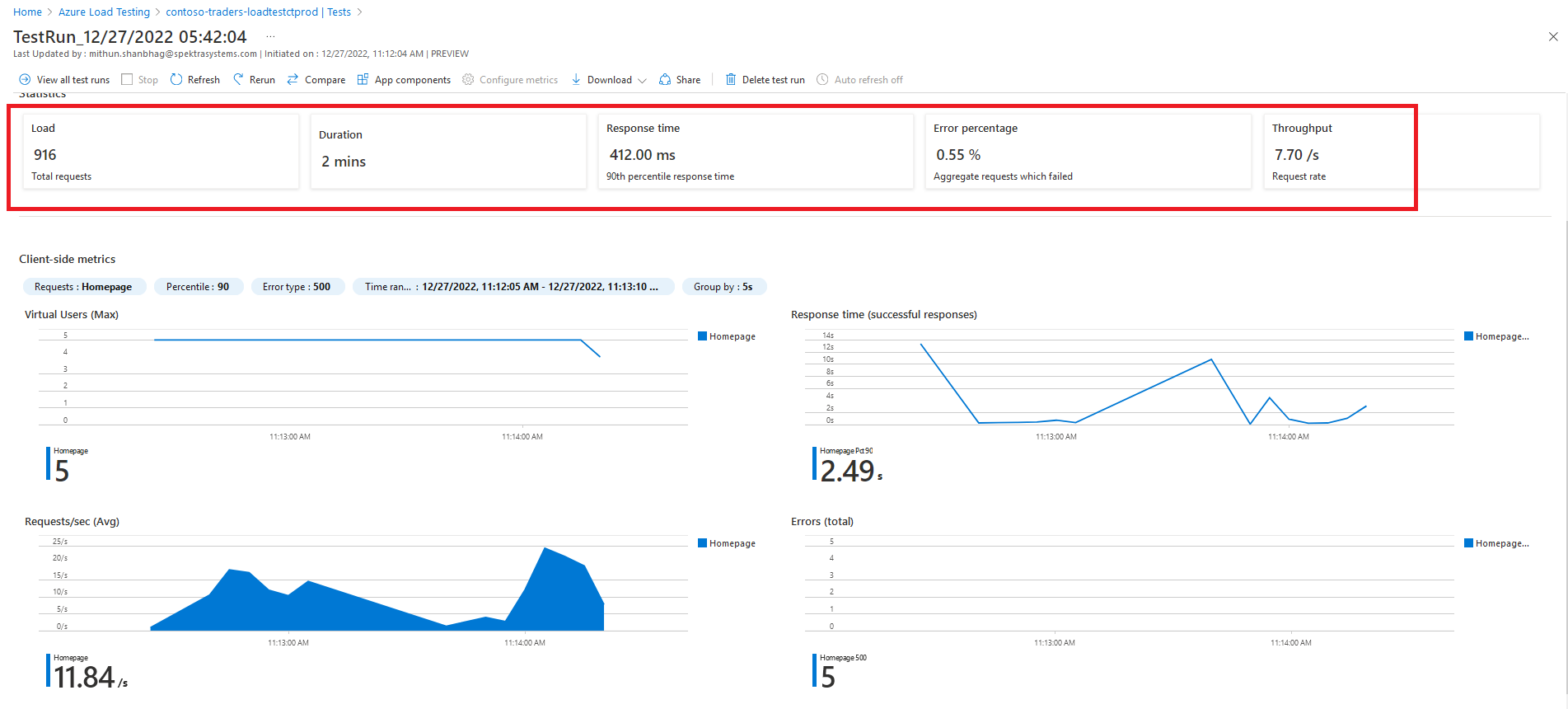Click the Response time line chart
Image resolution: width=1568 pixels, height=709 pixels.
click(1130, 379)
